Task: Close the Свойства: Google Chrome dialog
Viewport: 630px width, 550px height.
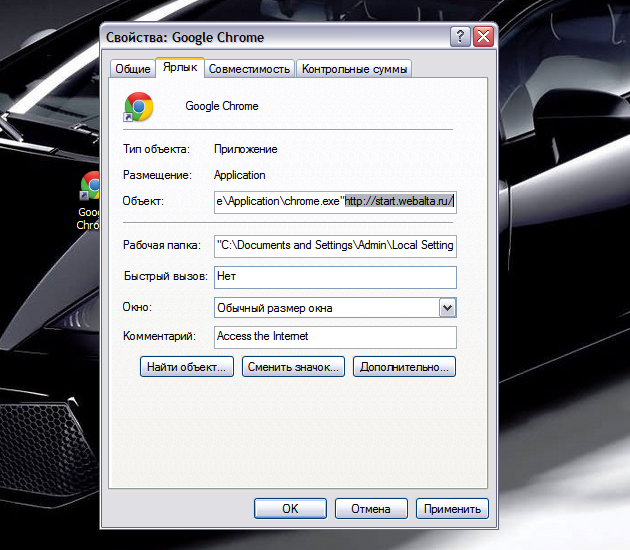Action: coord(483,37)
